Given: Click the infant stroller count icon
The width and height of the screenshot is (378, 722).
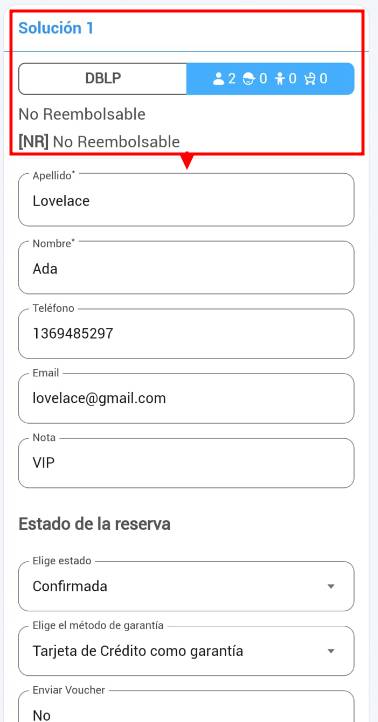Looking at the screenshot, I should (309, 79).
